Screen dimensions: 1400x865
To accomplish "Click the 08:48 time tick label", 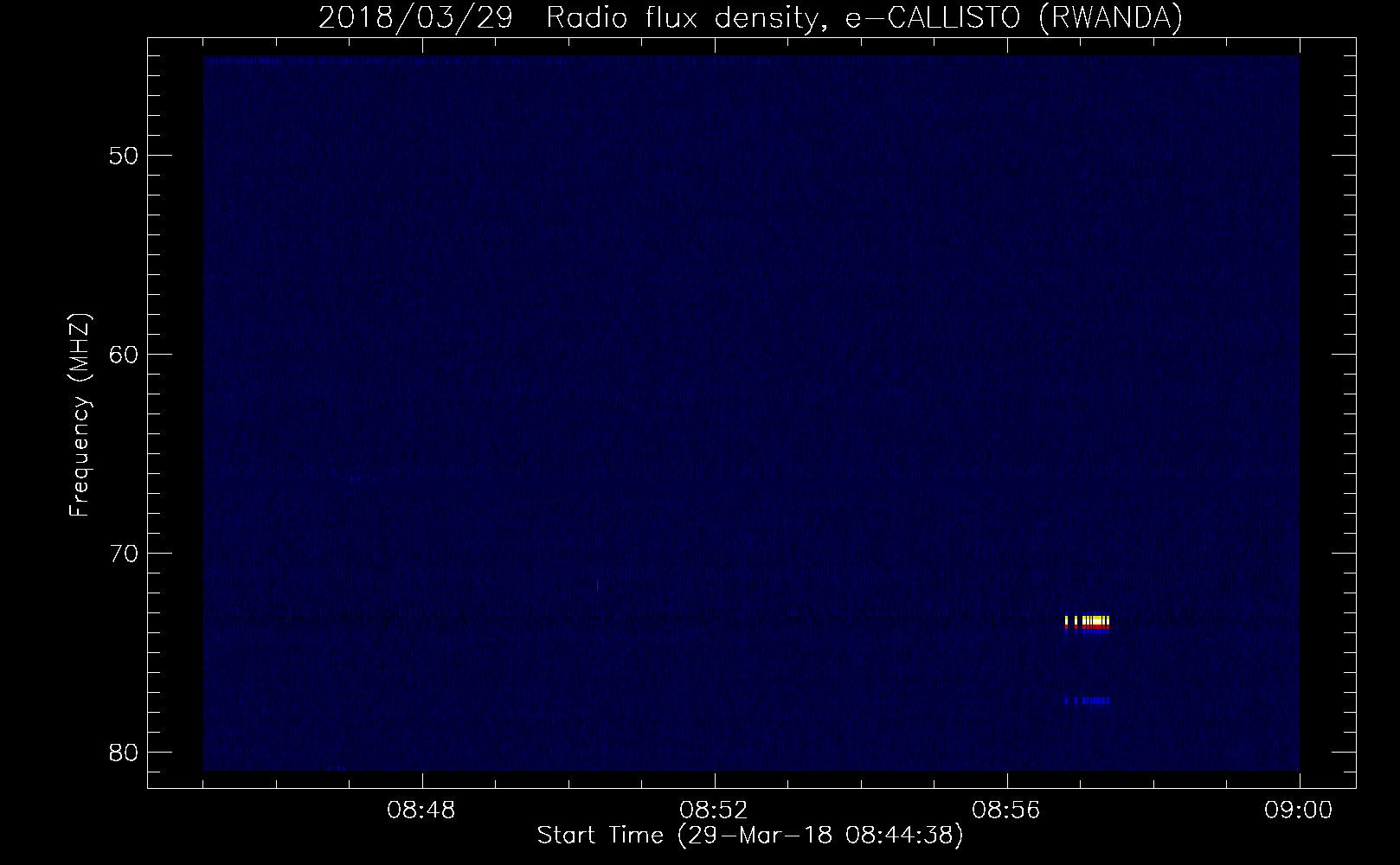I will coord(421,811).
